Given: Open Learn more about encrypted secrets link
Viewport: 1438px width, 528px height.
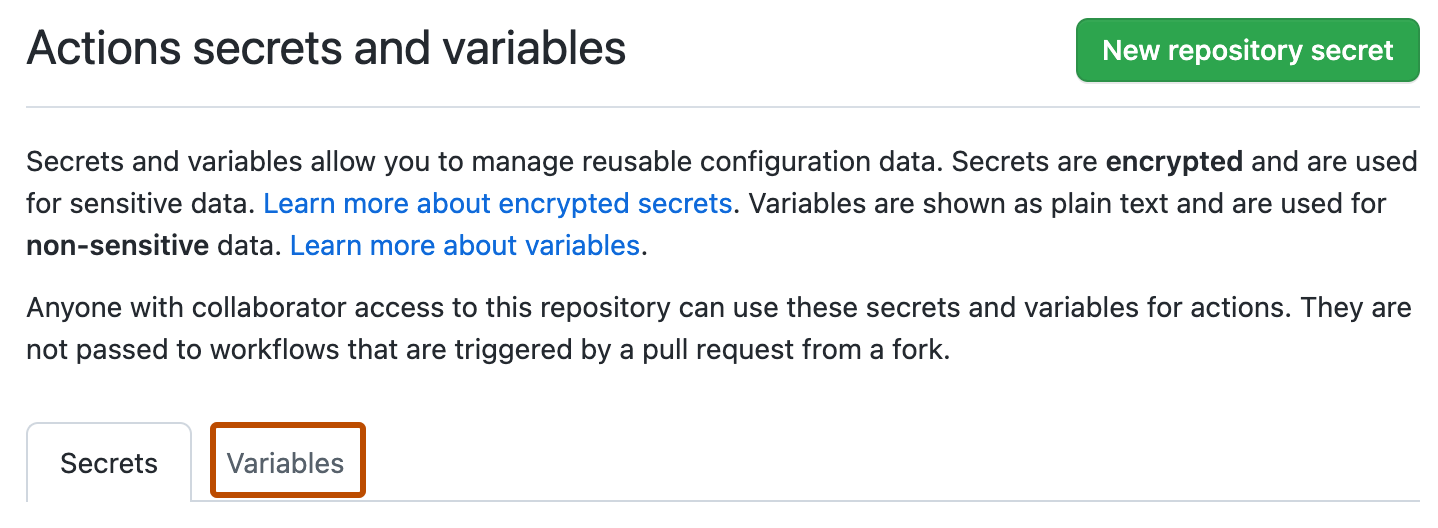Looking at the screenshot, I should [497, 204].
